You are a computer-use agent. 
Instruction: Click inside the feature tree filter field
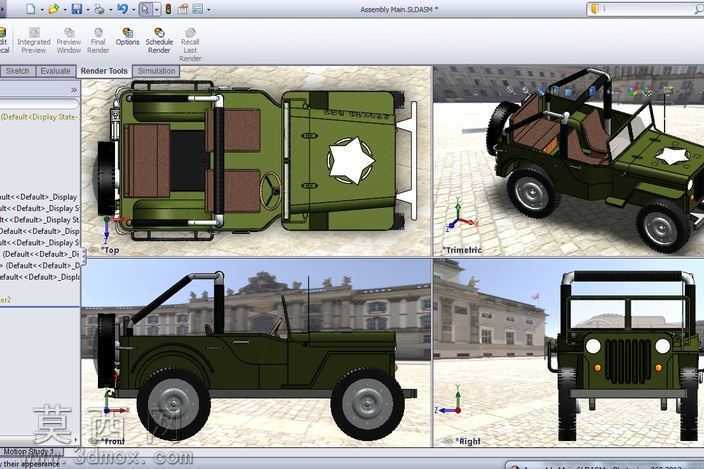pos(40,104)
